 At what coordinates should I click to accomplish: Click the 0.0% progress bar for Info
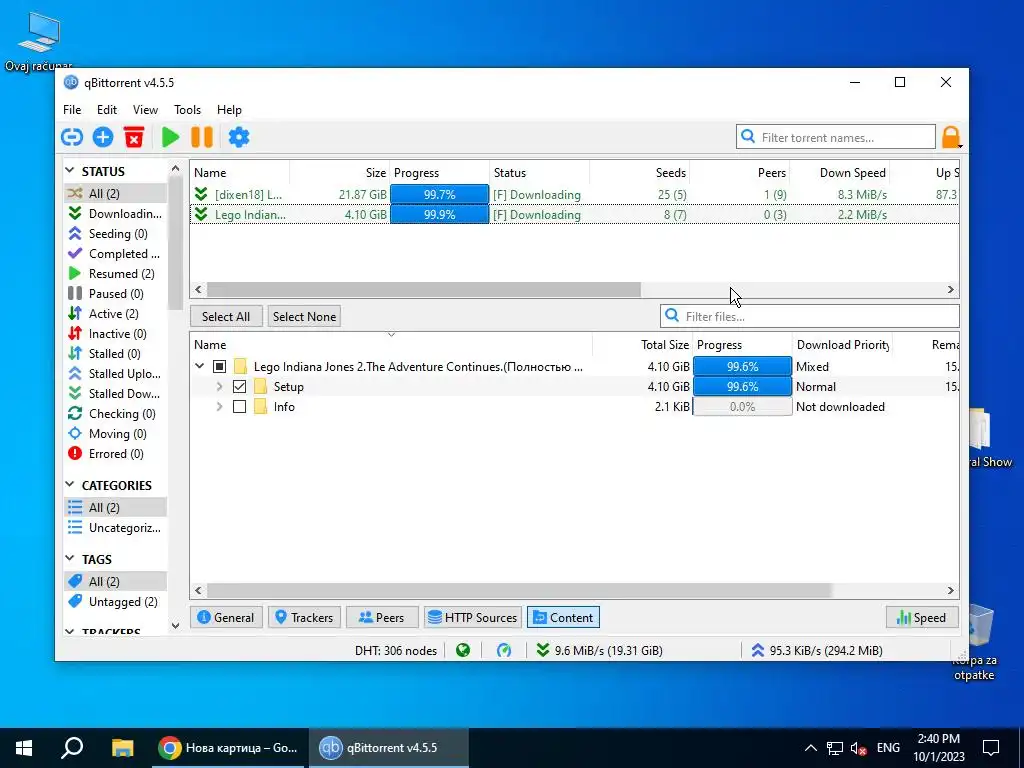pyautogui.click(x=743, y=407)
